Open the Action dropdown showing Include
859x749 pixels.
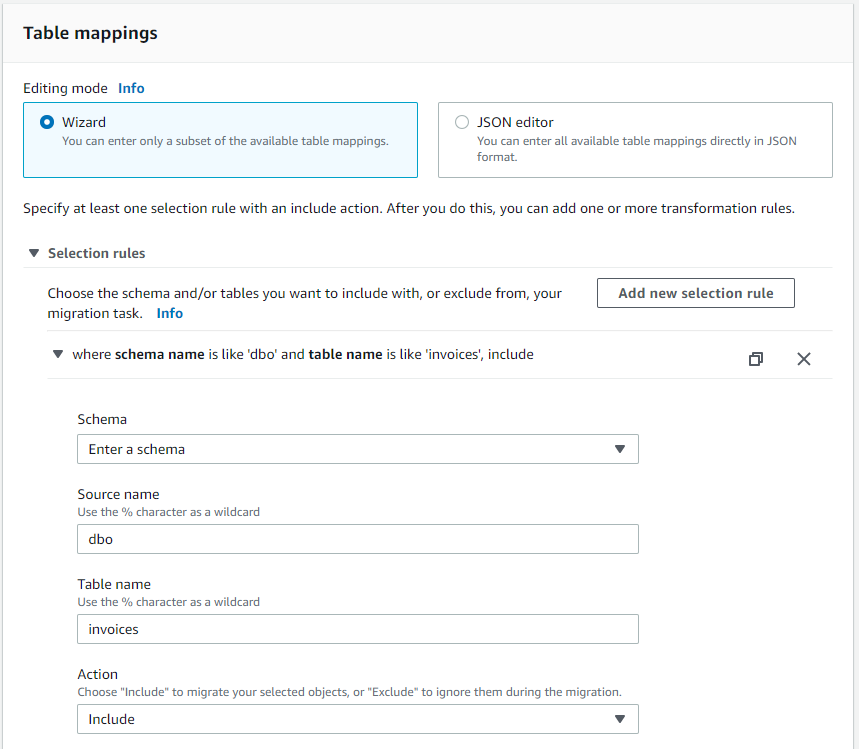(357, 719)
